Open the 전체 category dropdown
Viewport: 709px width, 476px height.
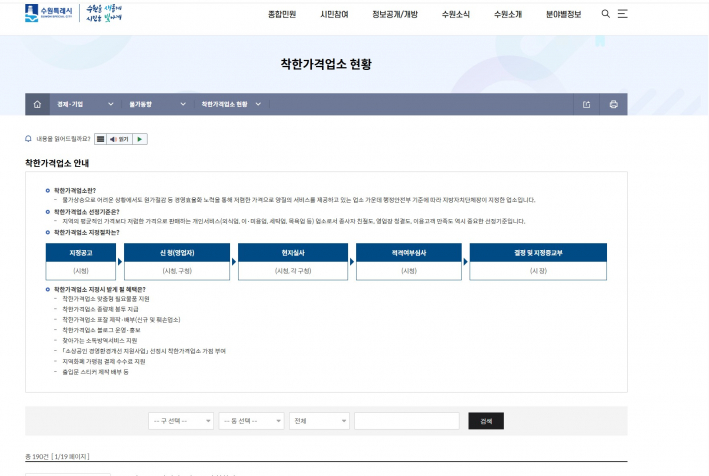click(x=319, y=421)
